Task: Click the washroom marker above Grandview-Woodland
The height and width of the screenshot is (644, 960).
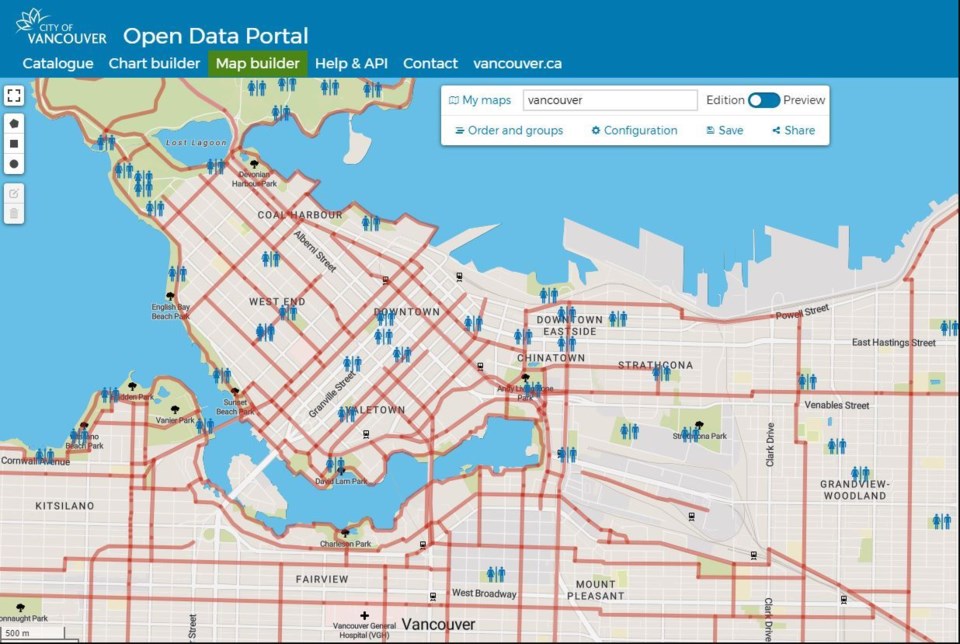Action: 860,473
